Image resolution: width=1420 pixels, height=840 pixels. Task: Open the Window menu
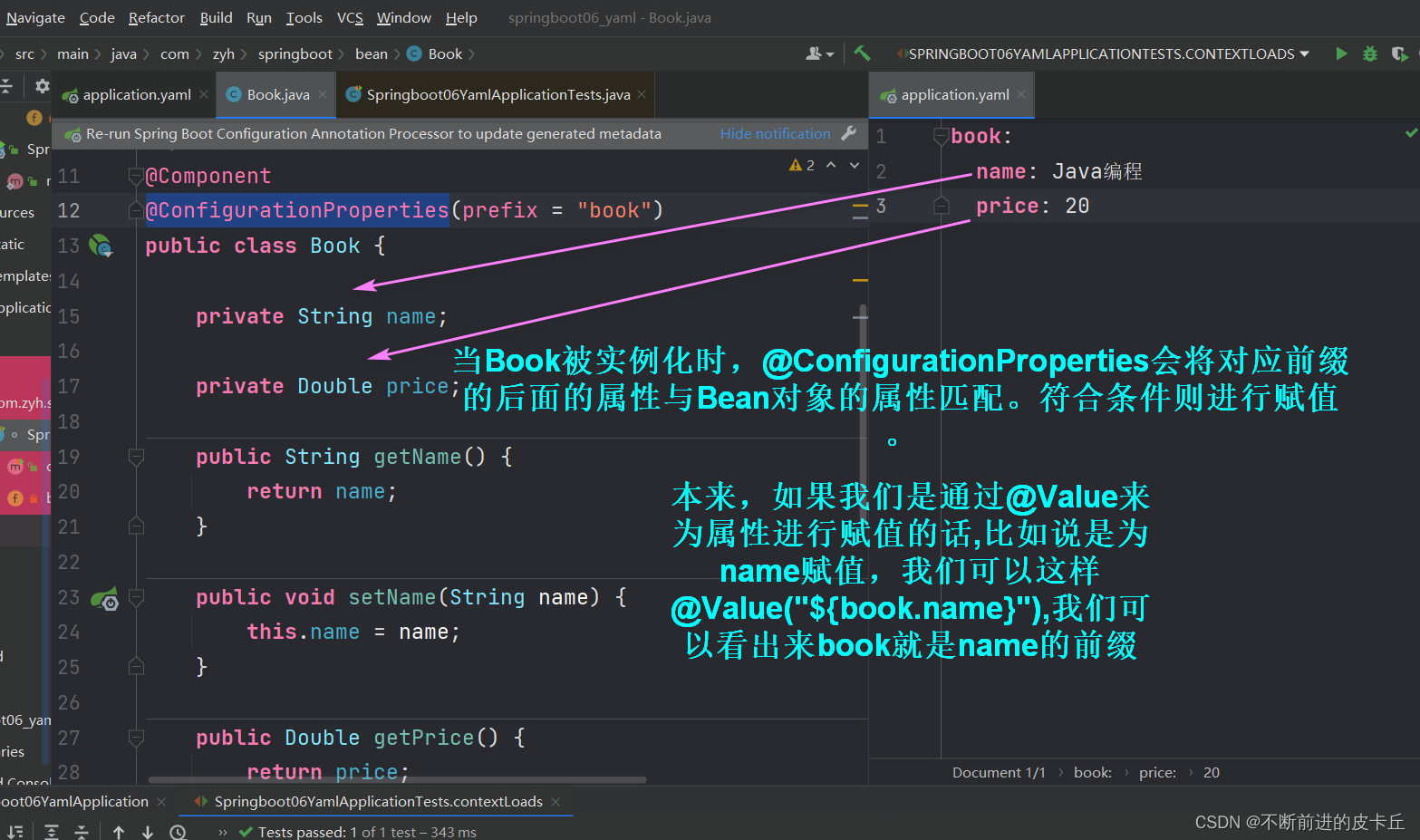coord(404,18)
